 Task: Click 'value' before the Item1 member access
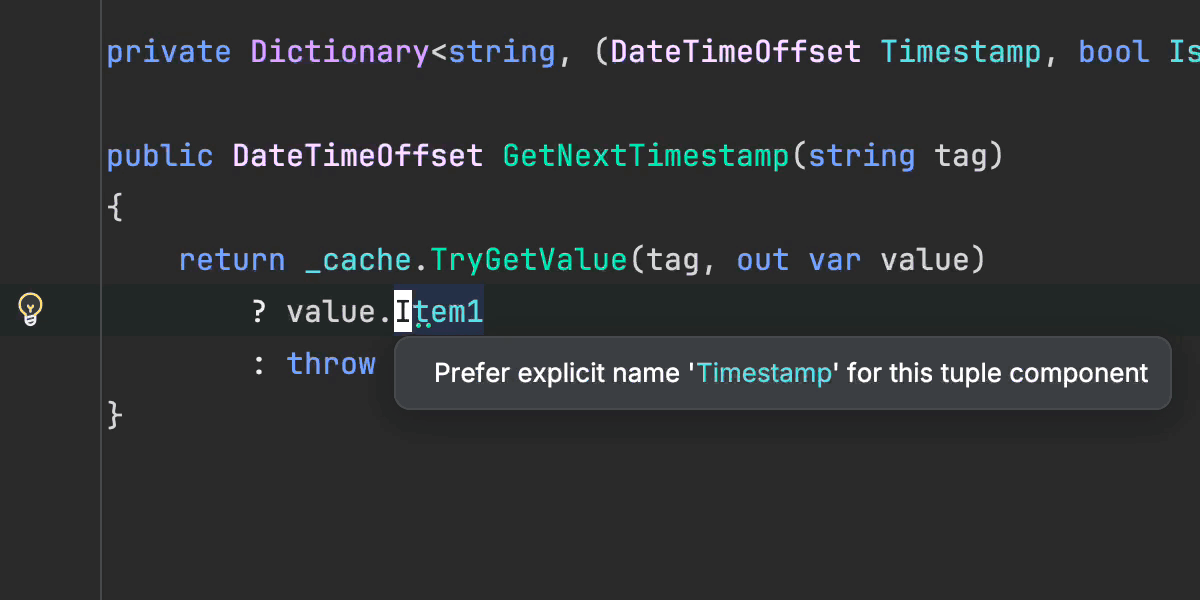point(331,312)
